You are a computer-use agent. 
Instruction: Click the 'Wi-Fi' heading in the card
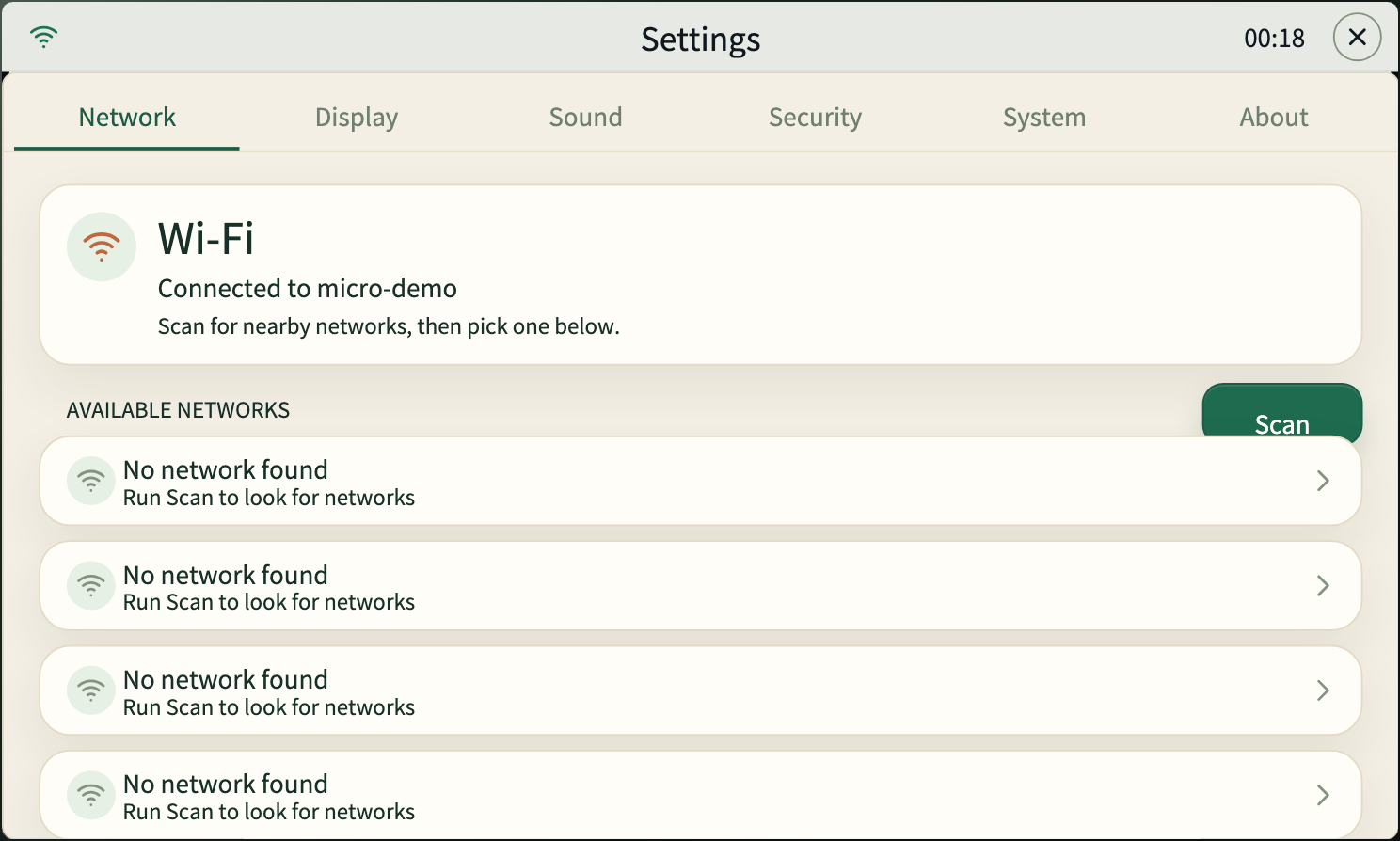(x=206, y=239)
